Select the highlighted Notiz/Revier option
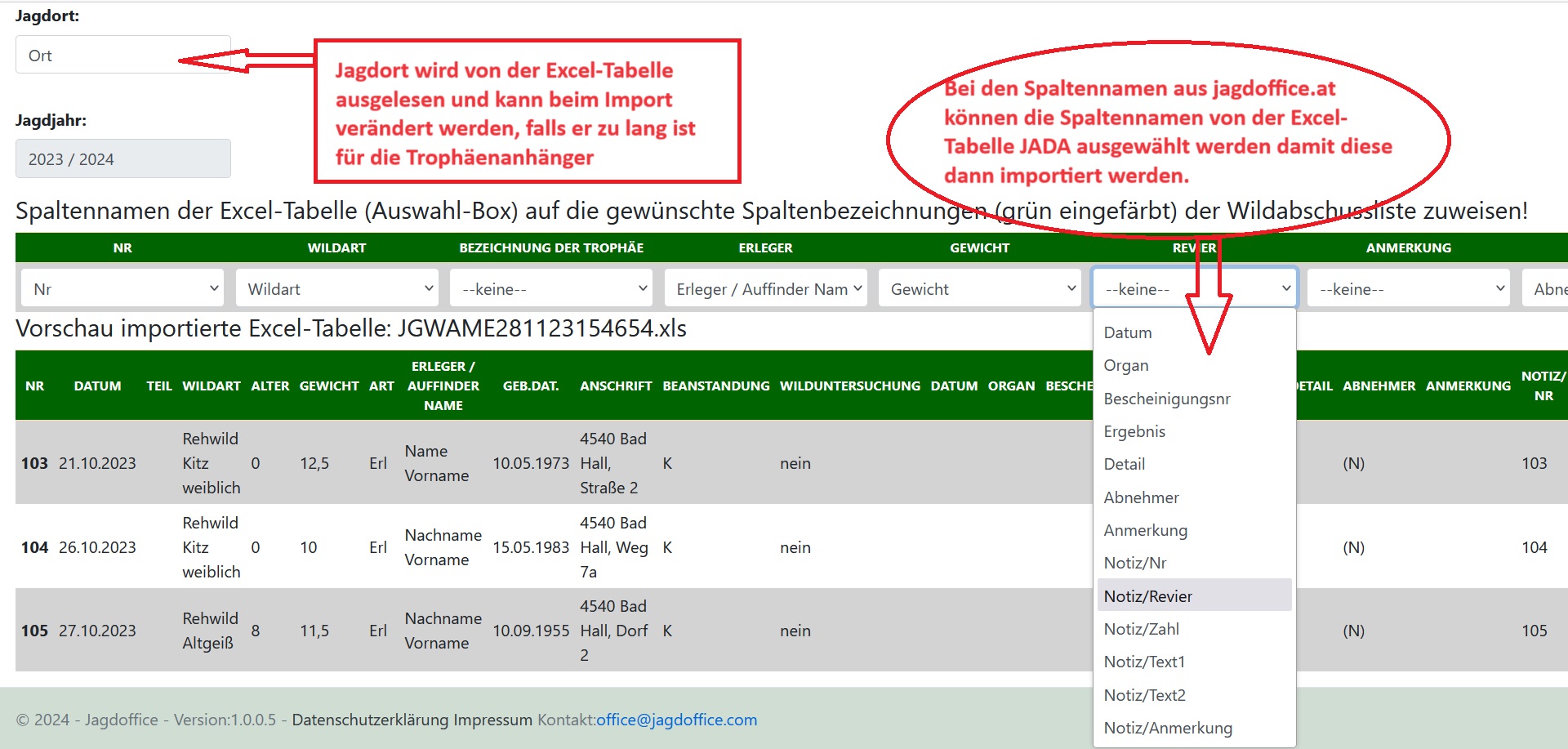 click(1148, 596)
